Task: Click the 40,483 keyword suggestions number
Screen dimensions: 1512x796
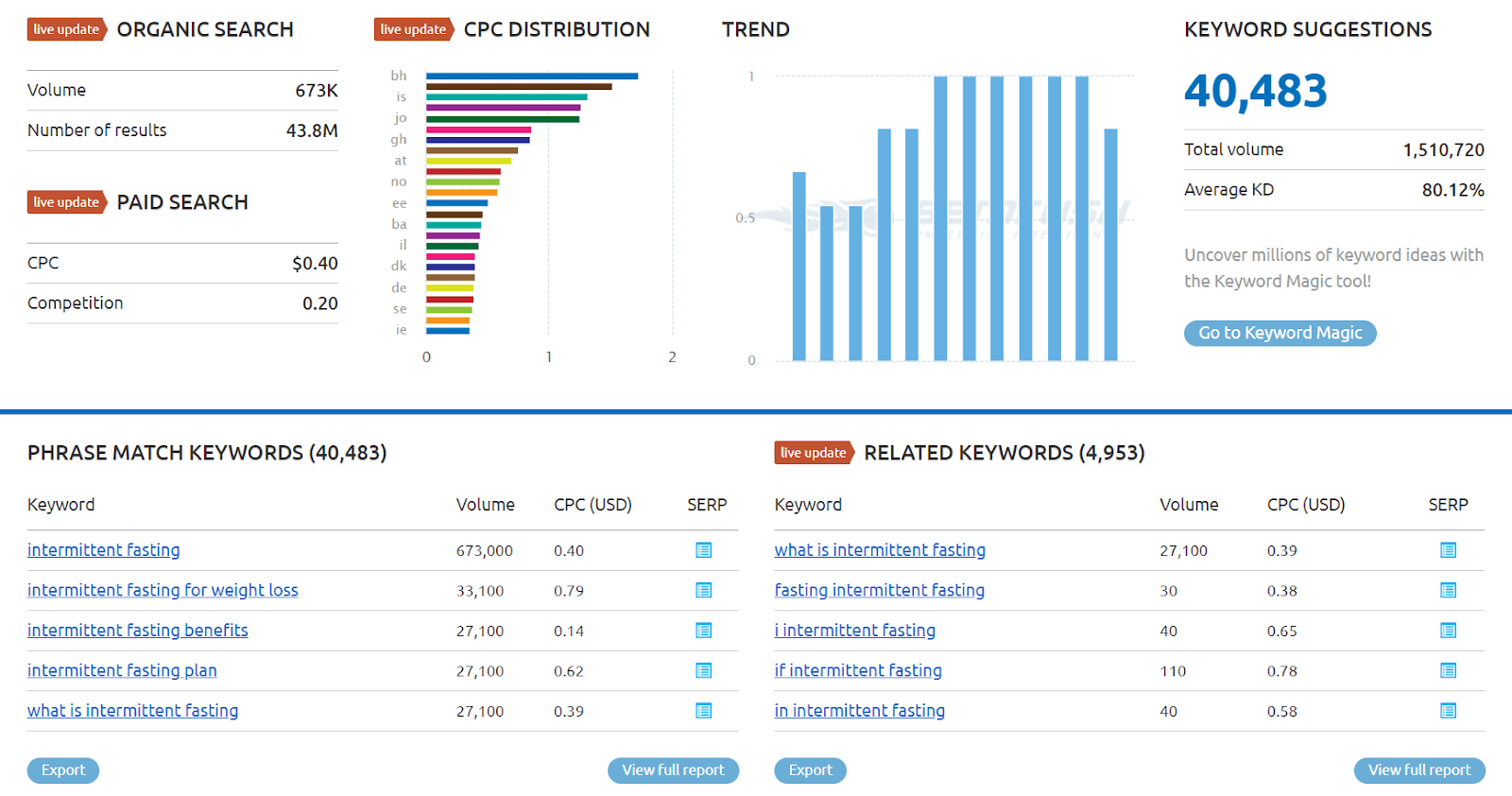Action: pyautogui.click(x=1255, y=92)
